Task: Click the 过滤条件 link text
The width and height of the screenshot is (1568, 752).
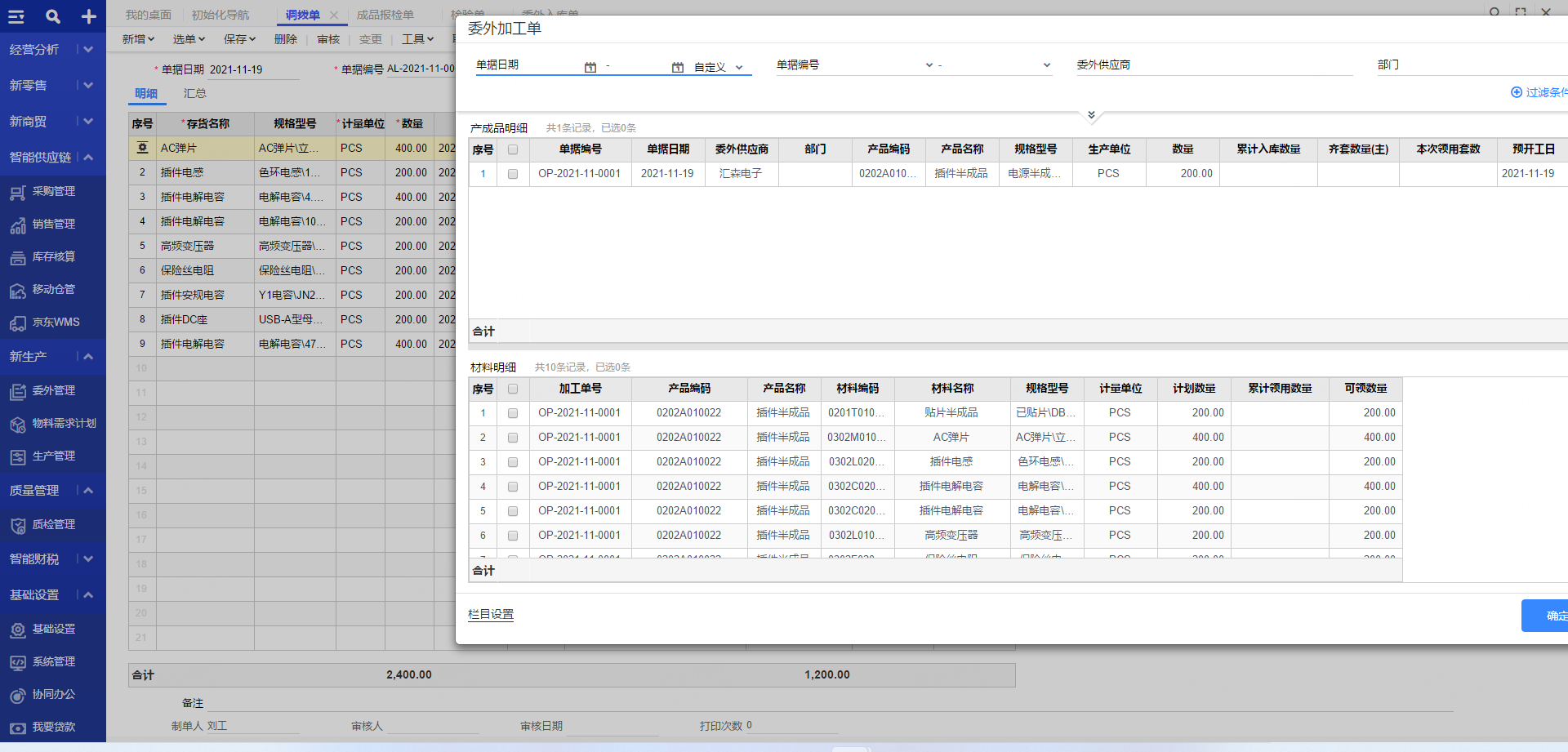Action: click(1547, 92)
